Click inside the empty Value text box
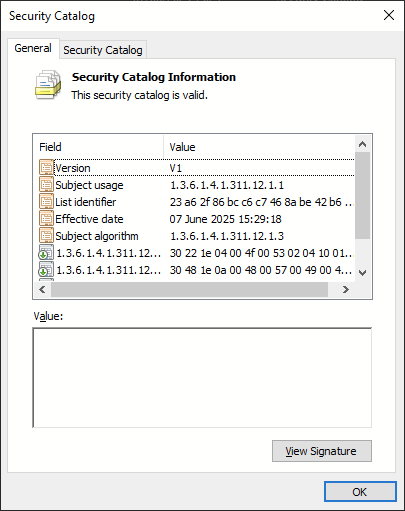 [202, 378]
